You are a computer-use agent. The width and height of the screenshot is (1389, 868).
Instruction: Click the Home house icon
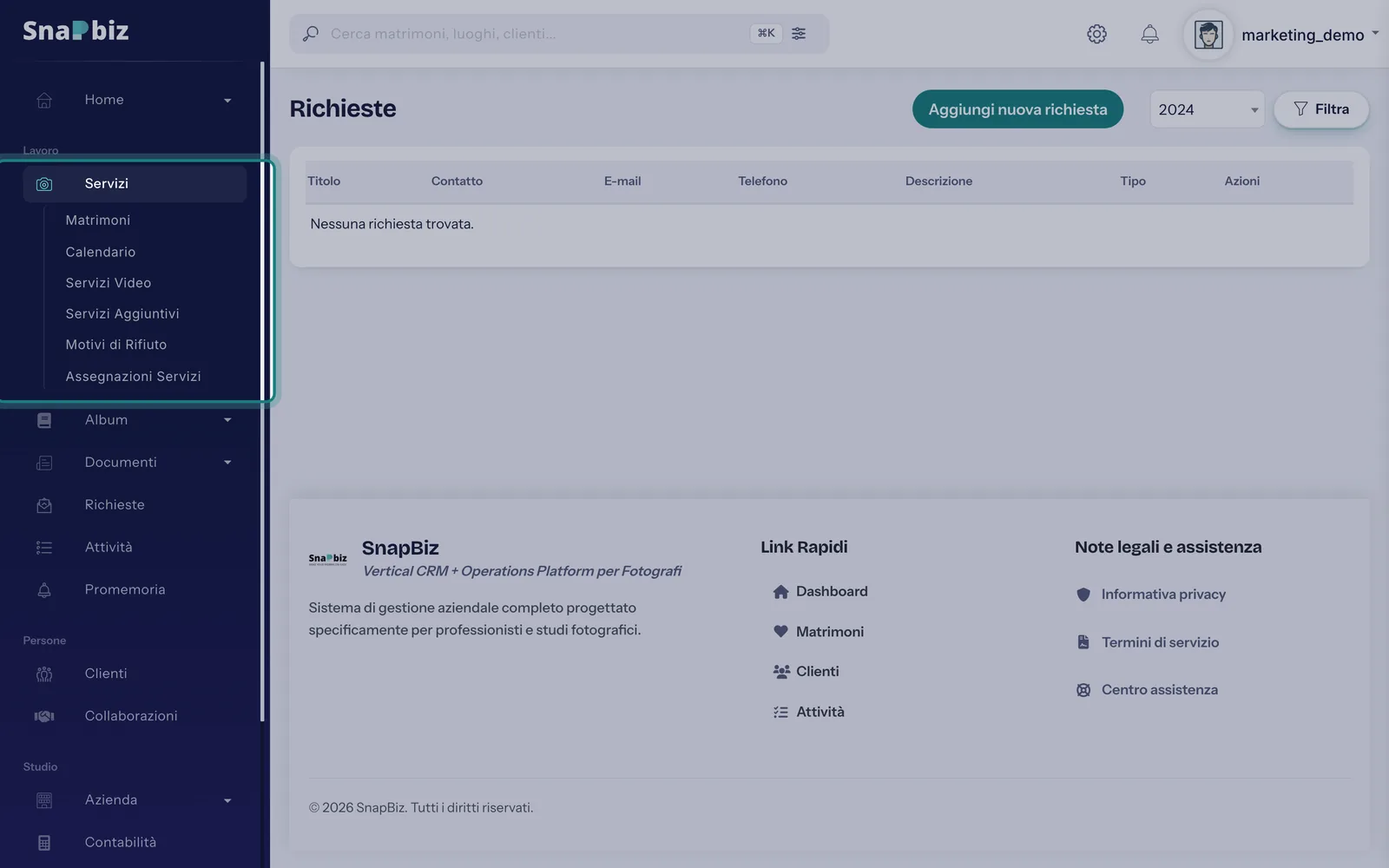pos(44,100)
